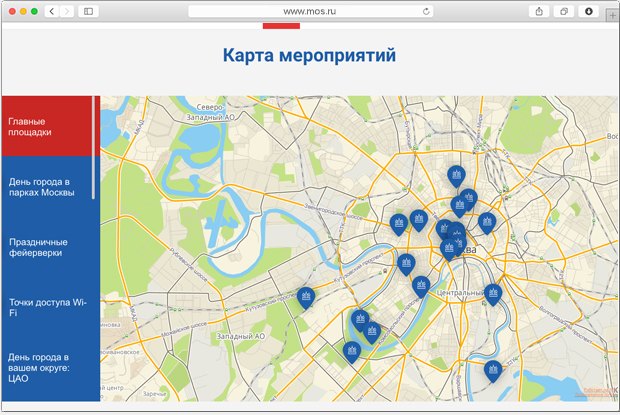The image size is (620, 415).
Task: Click marker right of Центральный label
Action: [x=493, y=292]
